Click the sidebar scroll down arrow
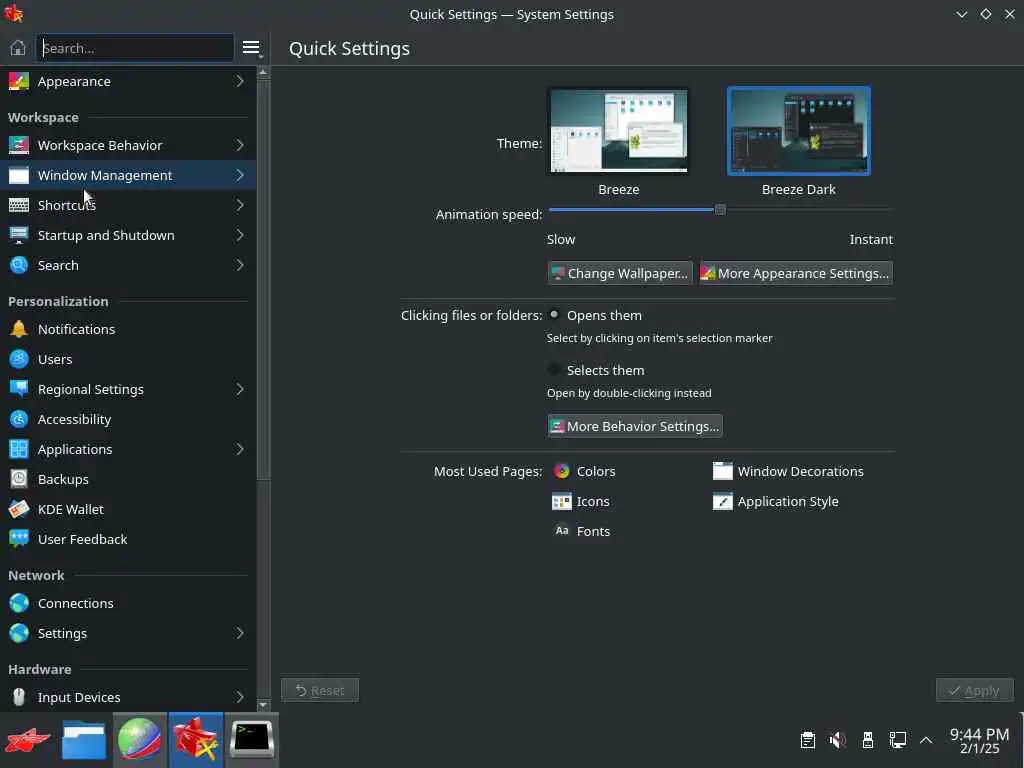 click(263, 705)
